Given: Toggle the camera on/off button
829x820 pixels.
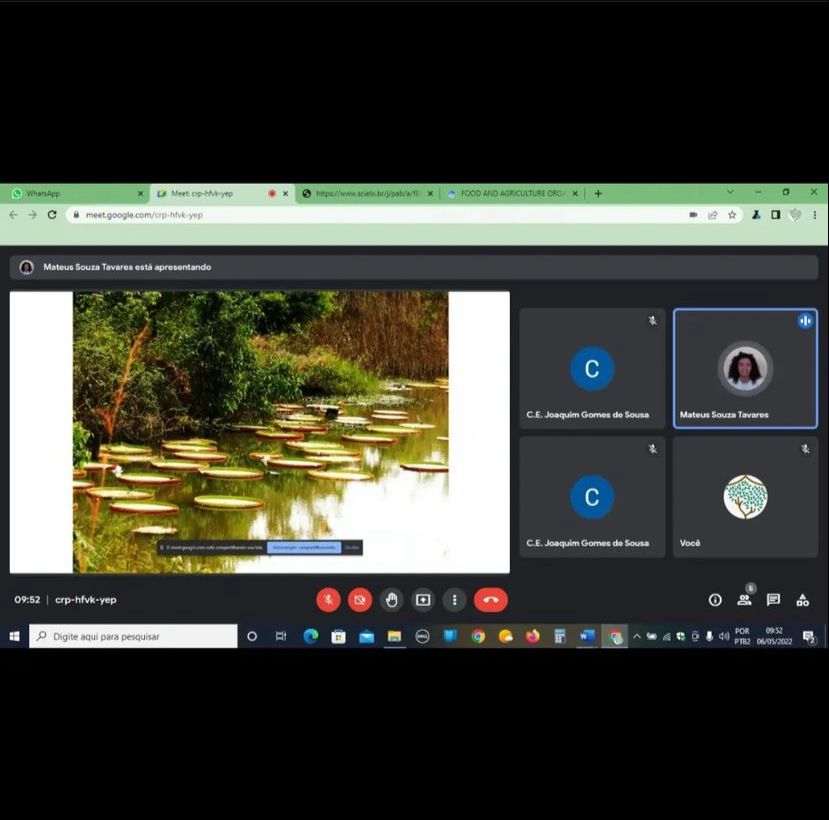Looking at the screenshot, I should pos(360,600).
